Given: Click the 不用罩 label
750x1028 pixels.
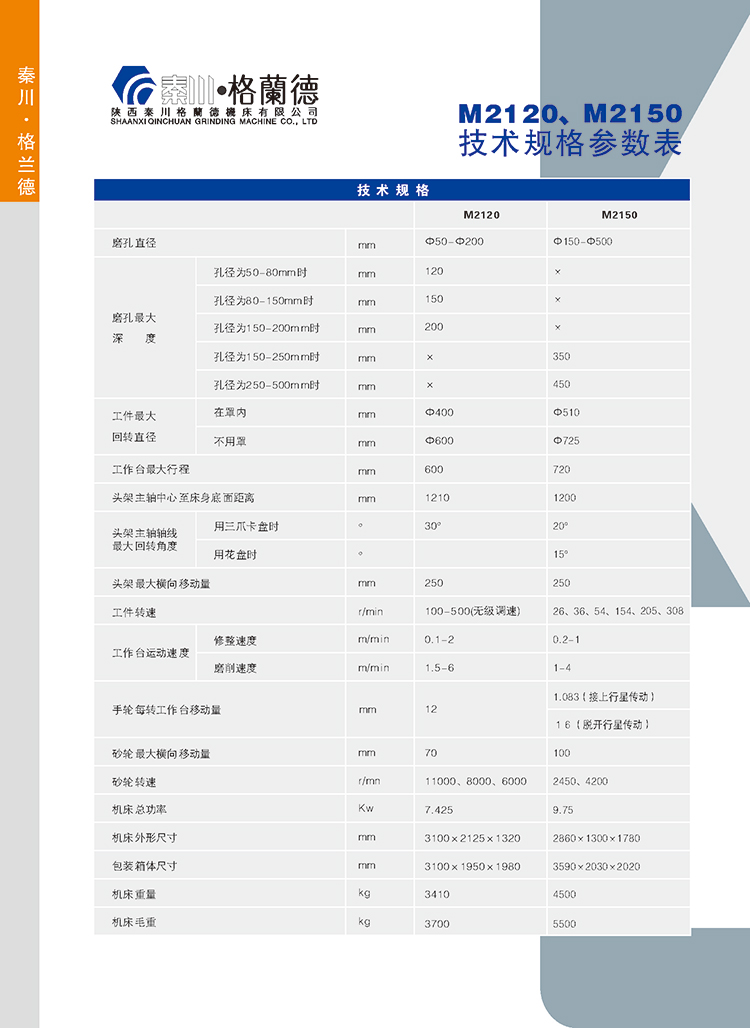Looking at the screenshot, I should click(x=229, y=441).
